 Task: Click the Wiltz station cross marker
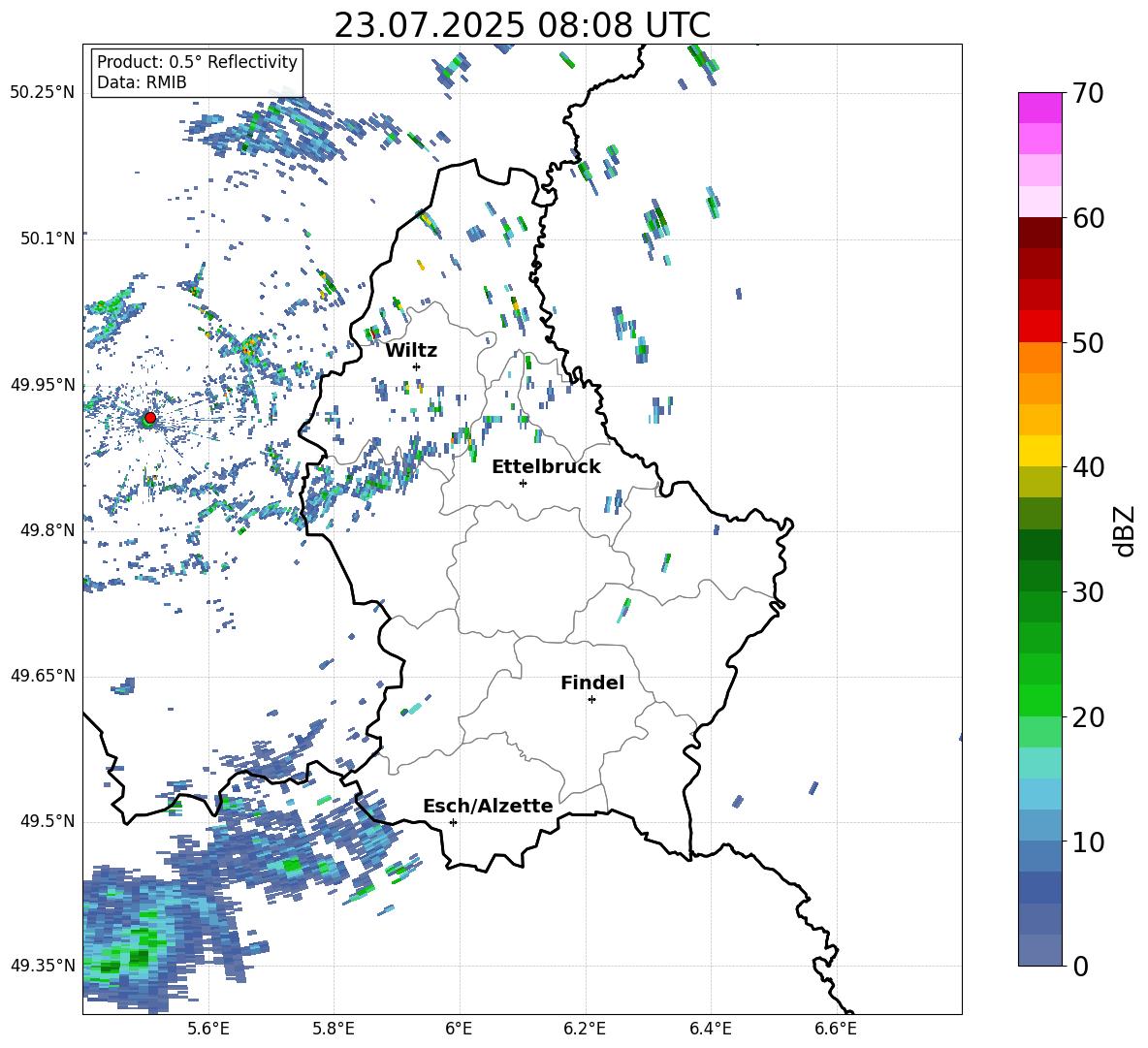(x=417, y=366)
